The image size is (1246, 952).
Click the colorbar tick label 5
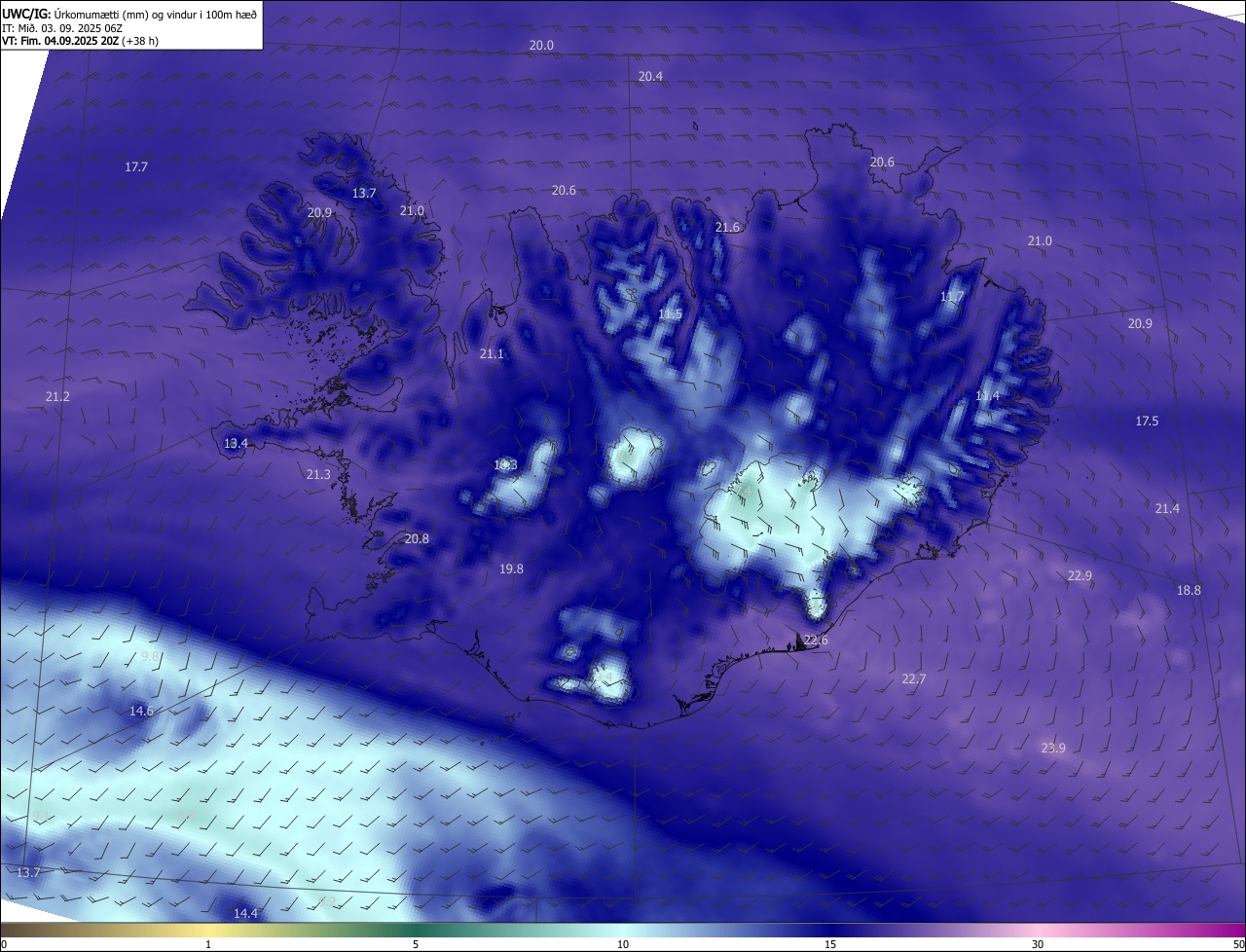click(x=416, y=945)
